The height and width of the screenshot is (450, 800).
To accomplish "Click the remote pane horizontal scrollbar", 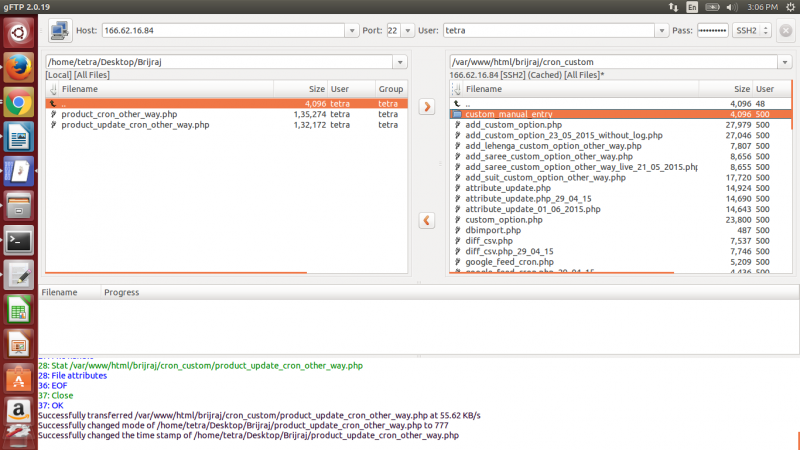I will (562, 272).
